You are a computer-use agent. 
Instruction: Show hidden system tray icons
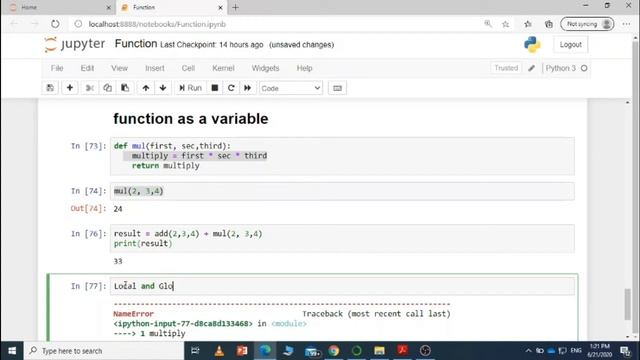coord(528,351)
